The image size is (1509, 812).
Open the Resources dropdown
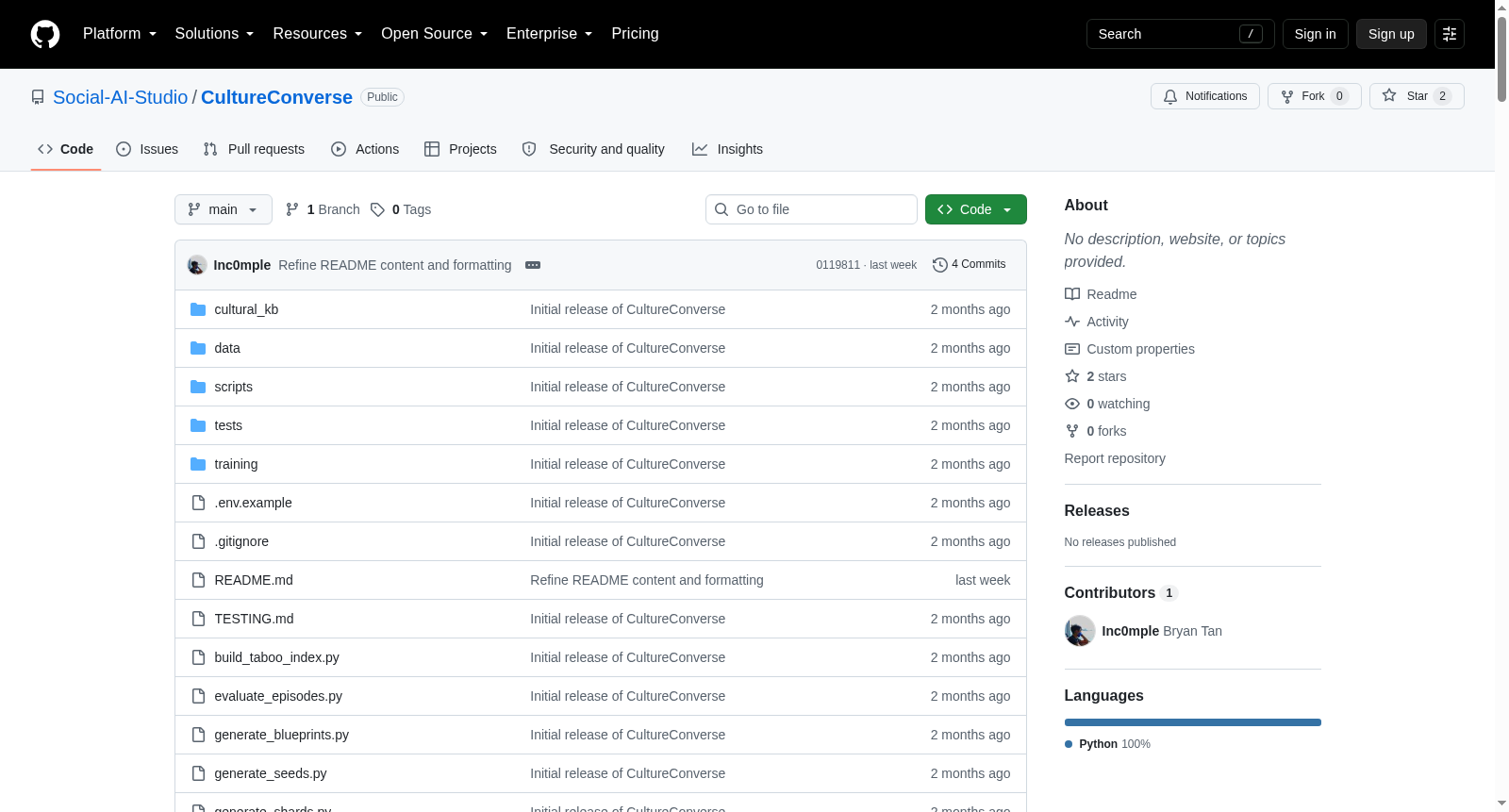[317, 34]
